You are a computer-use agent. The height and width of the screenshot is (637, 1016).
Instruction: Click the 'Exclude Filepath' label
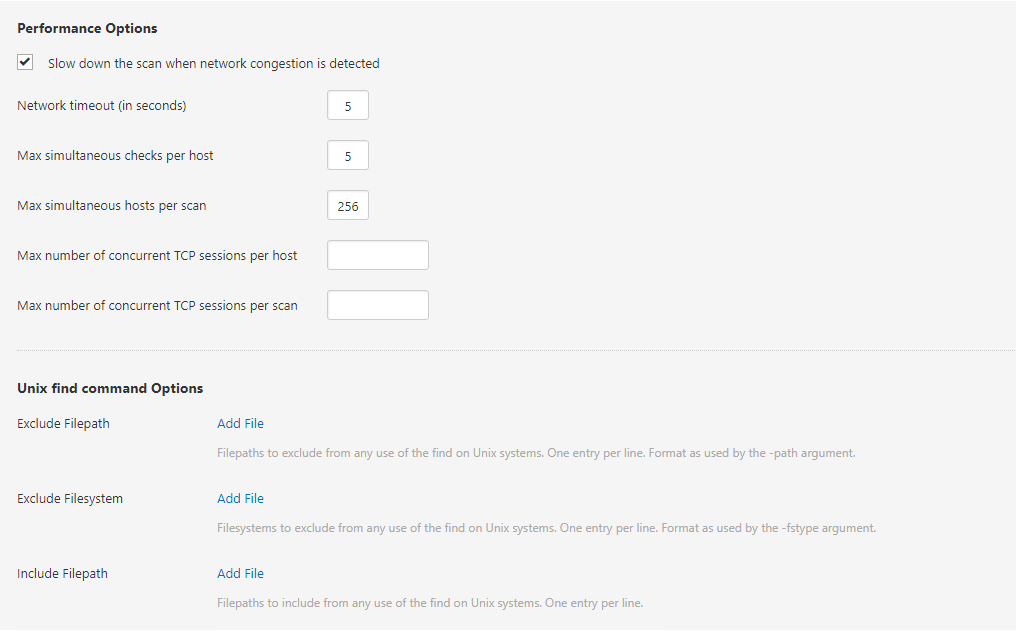coord(64,424)
